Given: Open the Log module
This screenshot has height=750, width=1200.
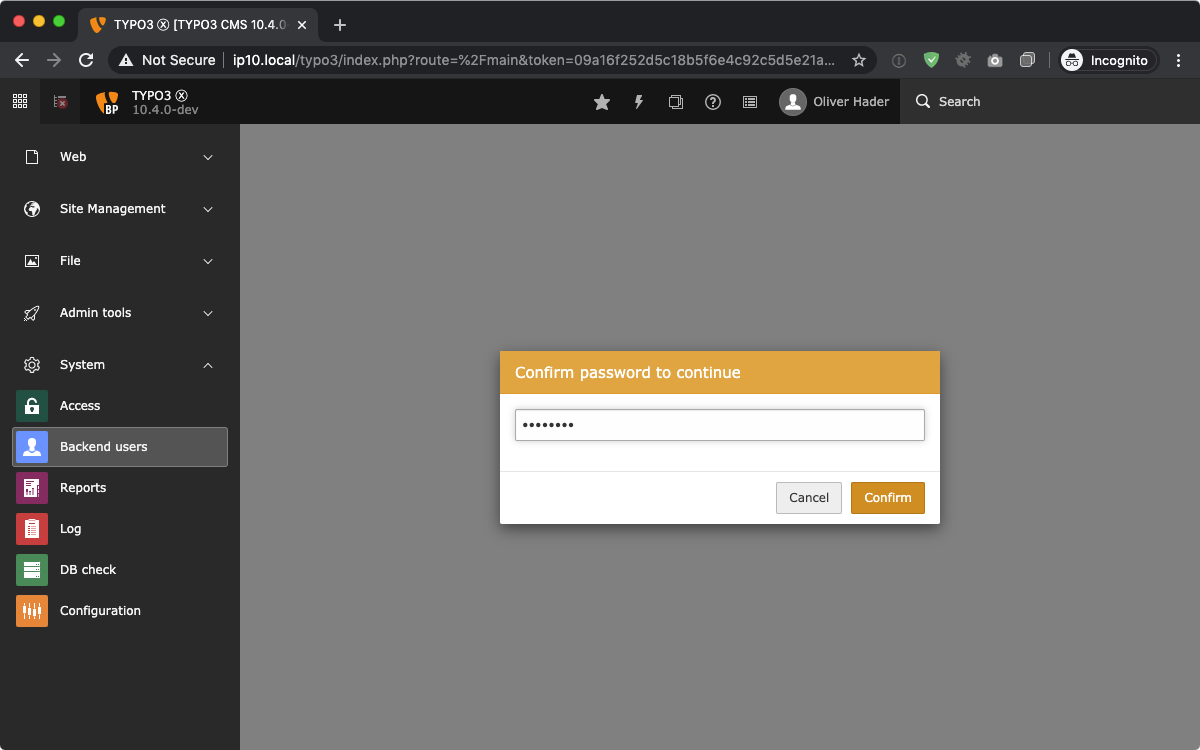Looking at the screenshot, I should point(70,528).
